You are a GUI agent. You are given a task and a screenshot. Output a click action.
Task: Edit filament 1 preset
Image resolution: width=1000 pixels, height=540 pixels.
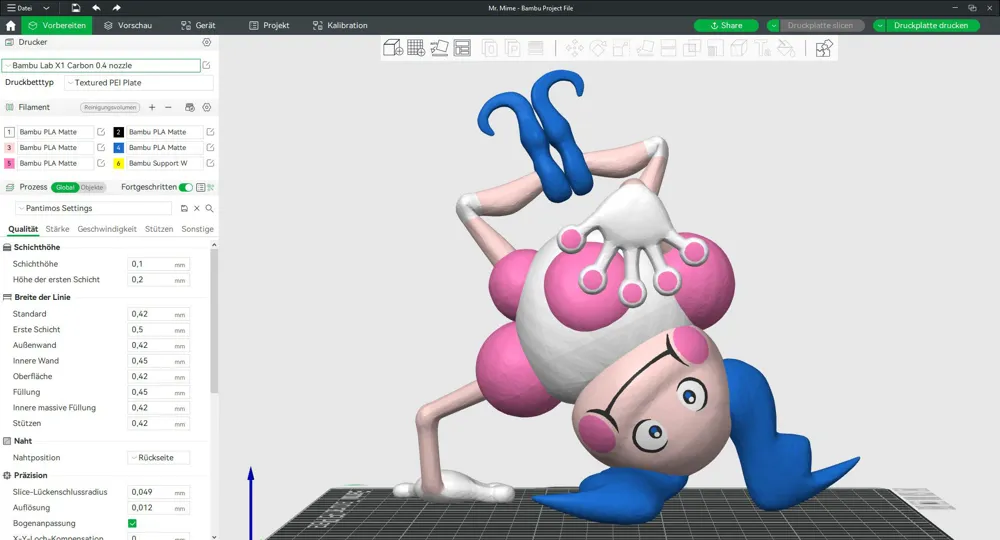tap(101, 132)
